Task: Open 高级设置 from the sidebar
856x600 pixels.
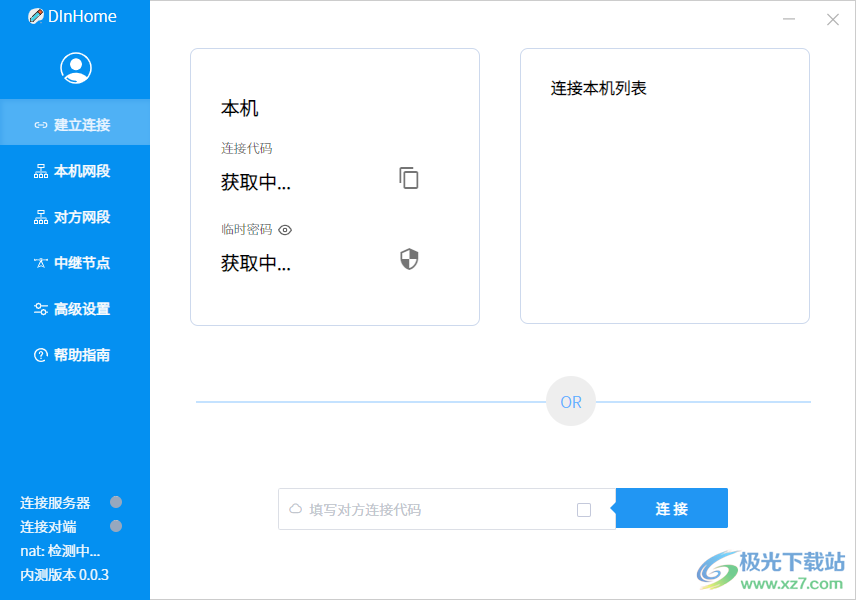Action: coord(75,309)
